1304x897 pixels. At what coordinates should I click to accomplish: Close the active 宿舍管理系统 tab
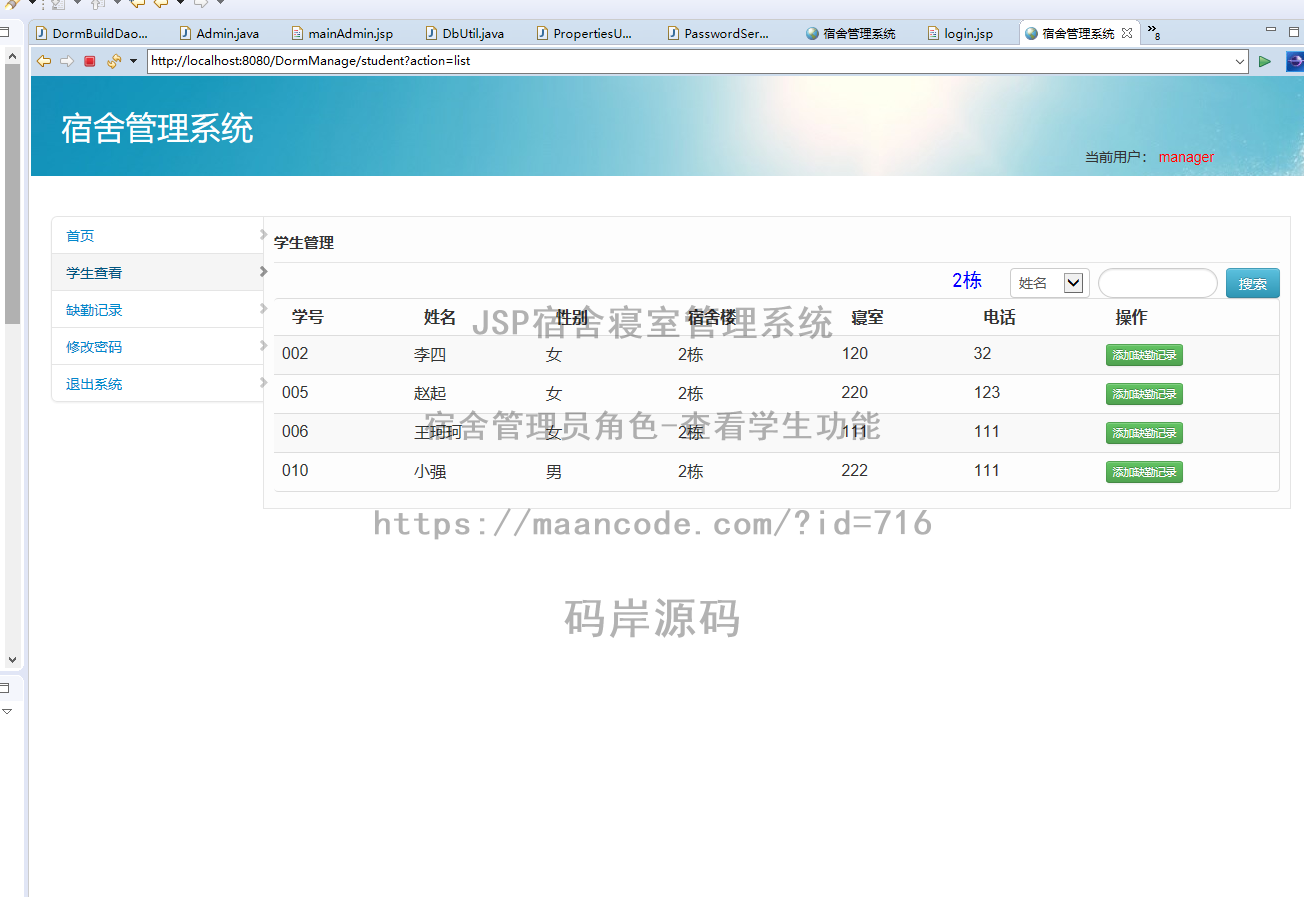coord(1127,33)
